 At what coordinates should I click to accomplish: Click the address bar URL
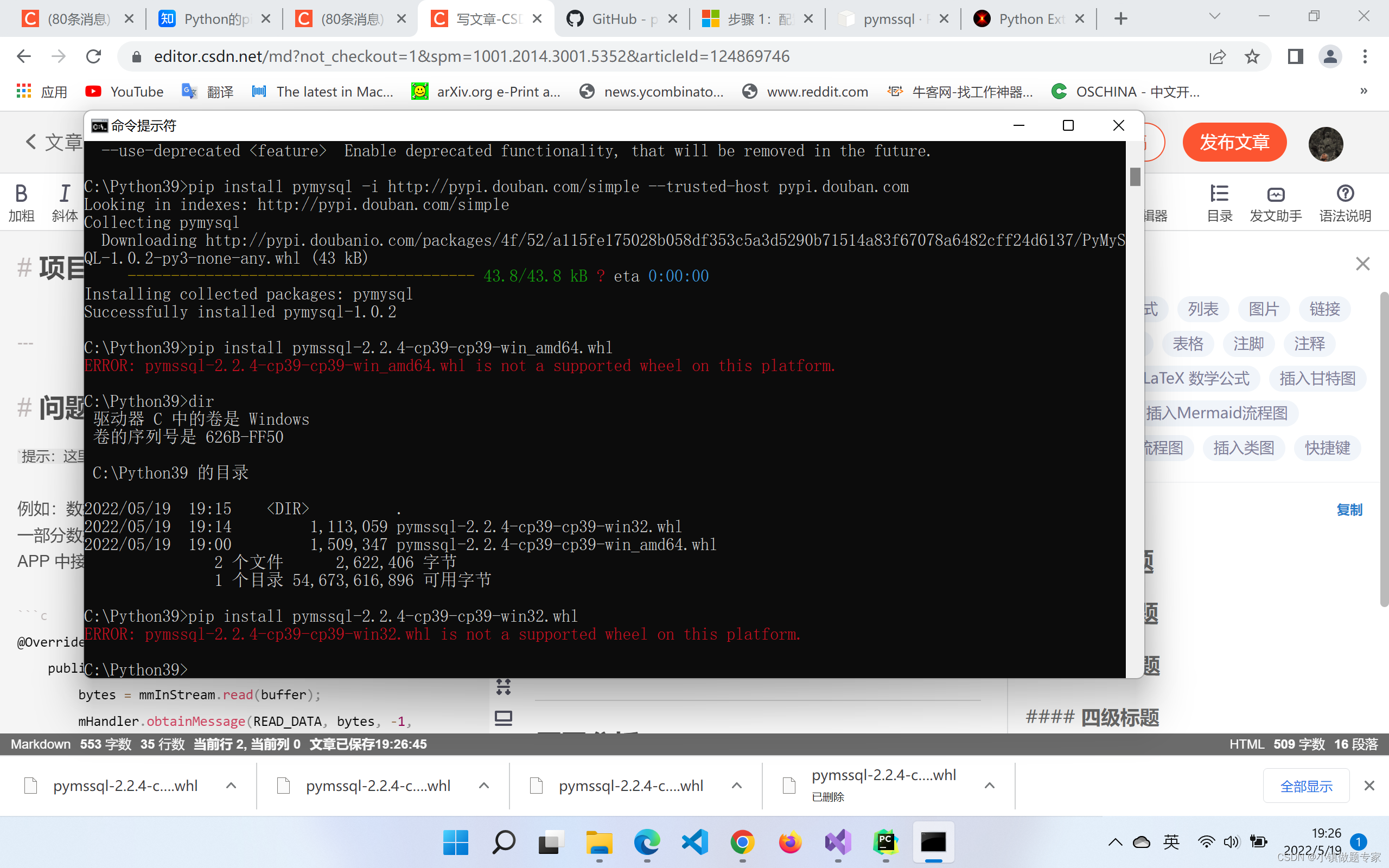click(472, 56)
